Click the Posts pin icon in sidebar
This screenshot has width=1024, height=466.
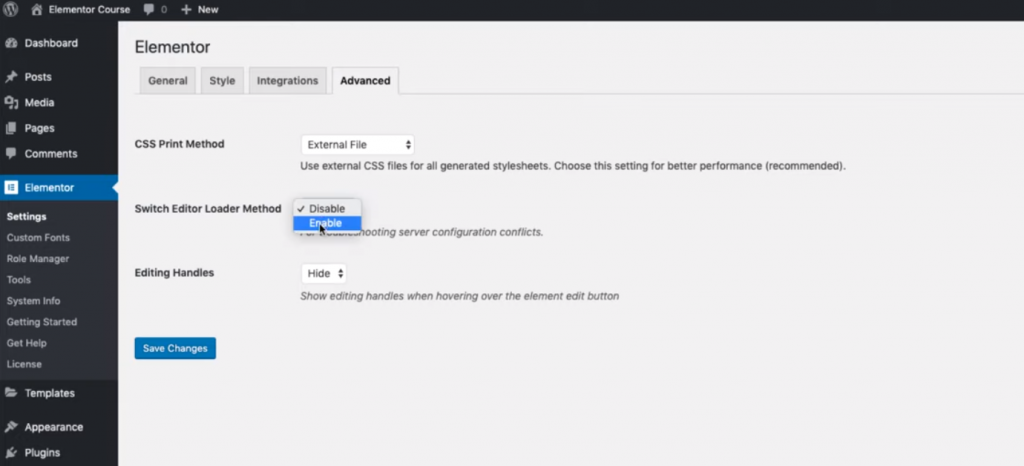(x=11, y=77)
